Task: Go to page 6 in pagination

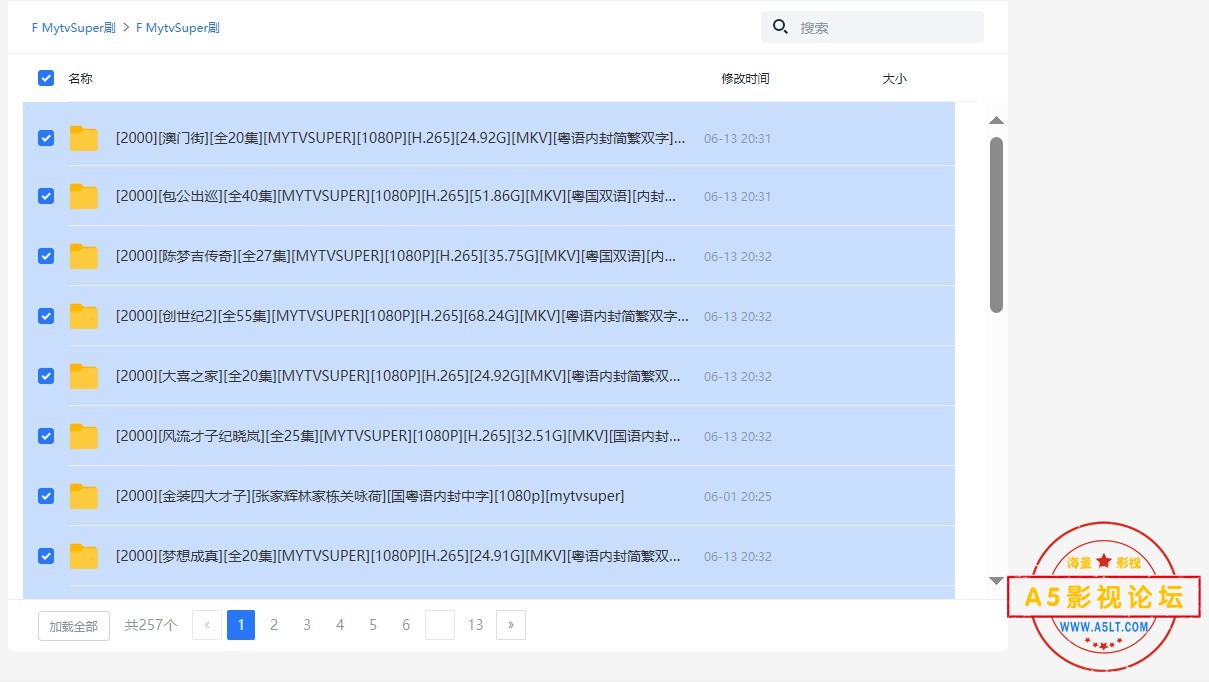Action: pyautogui.click(x=406, y=625)
